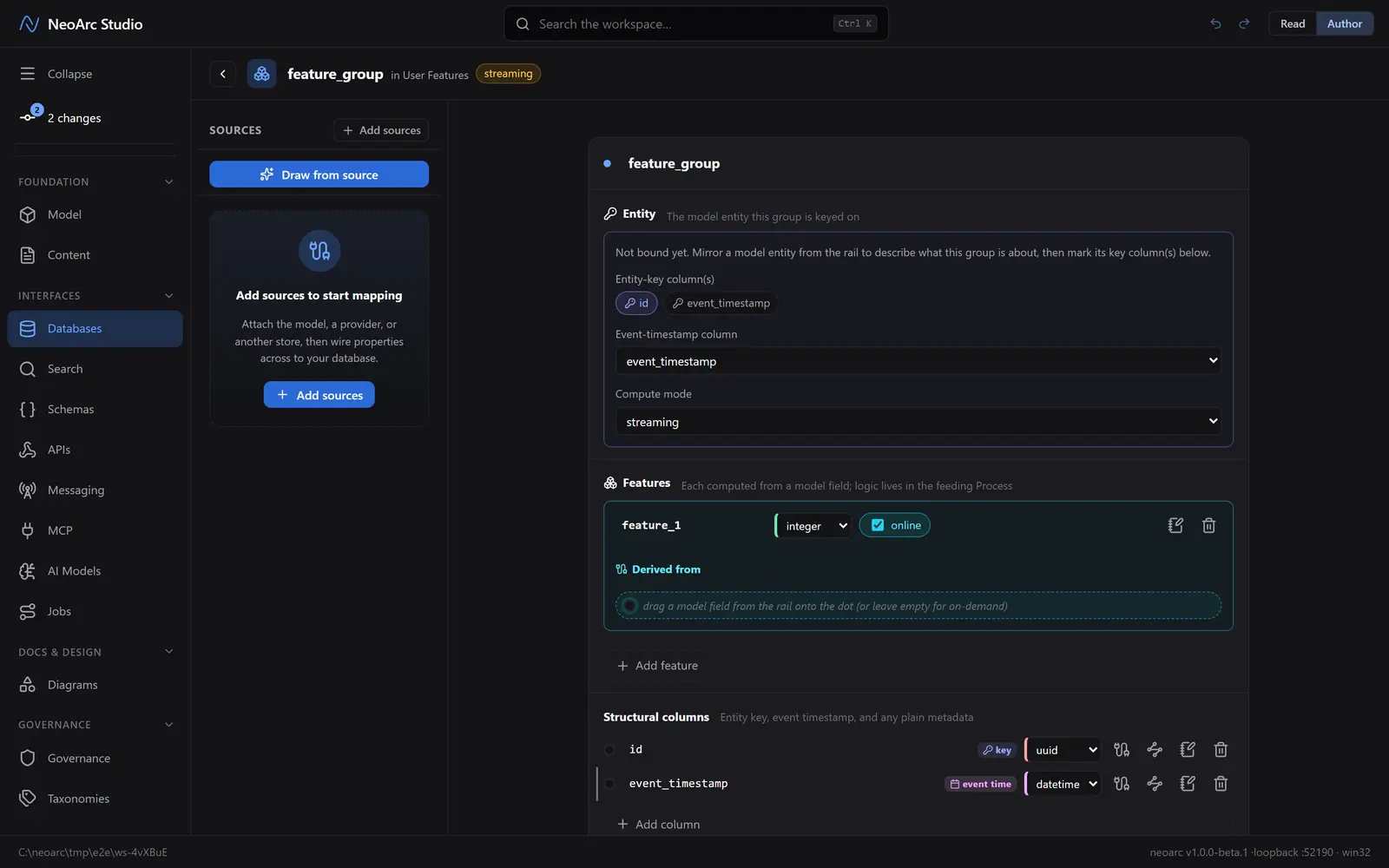Open Model in the sidebar
Viewport: 1389px width, 868px height.
pyautogui.click(x=95, y=214)
